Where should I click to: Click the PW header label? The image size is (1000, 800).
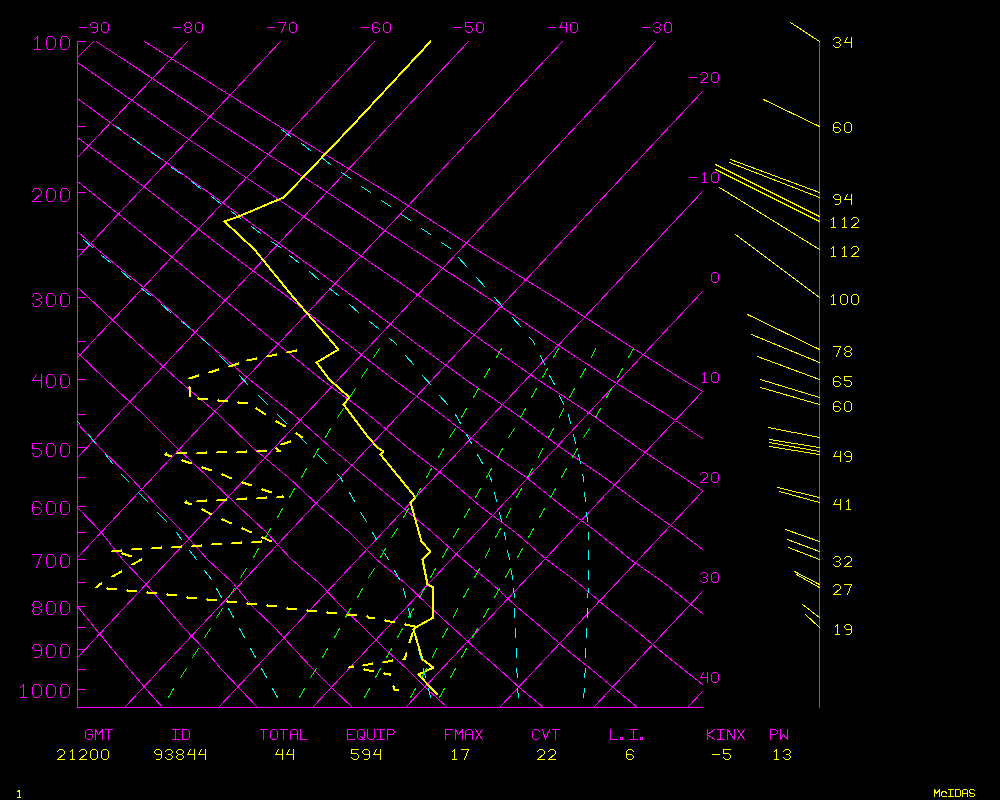[x=779, y=735]
